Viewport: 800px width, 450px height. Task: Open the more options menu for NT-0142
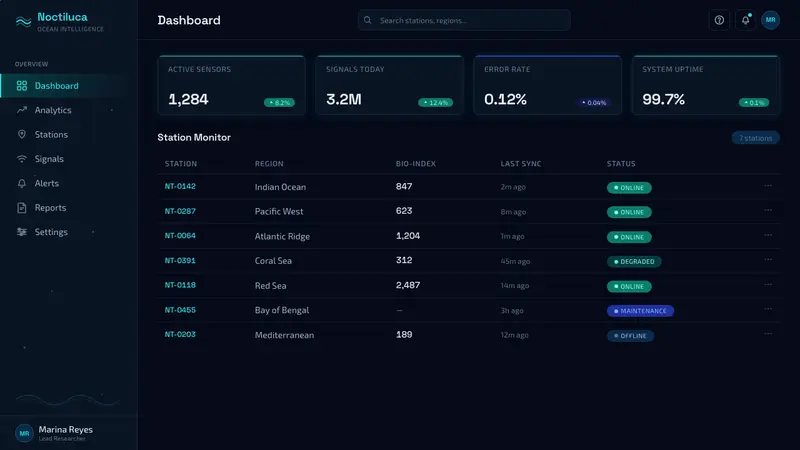768,186
